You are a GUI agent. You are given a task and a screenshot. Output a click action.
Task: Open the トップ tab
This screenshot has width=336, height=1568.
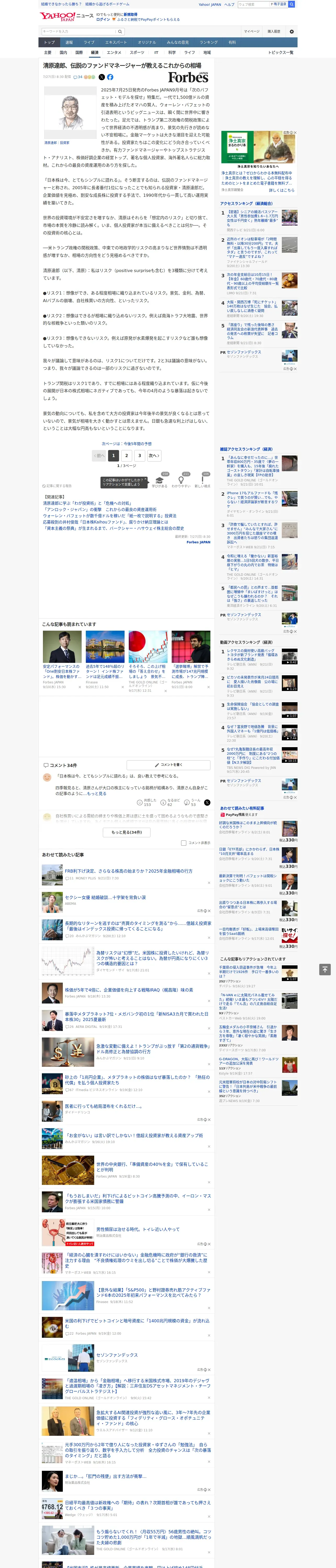pos(49,43)
